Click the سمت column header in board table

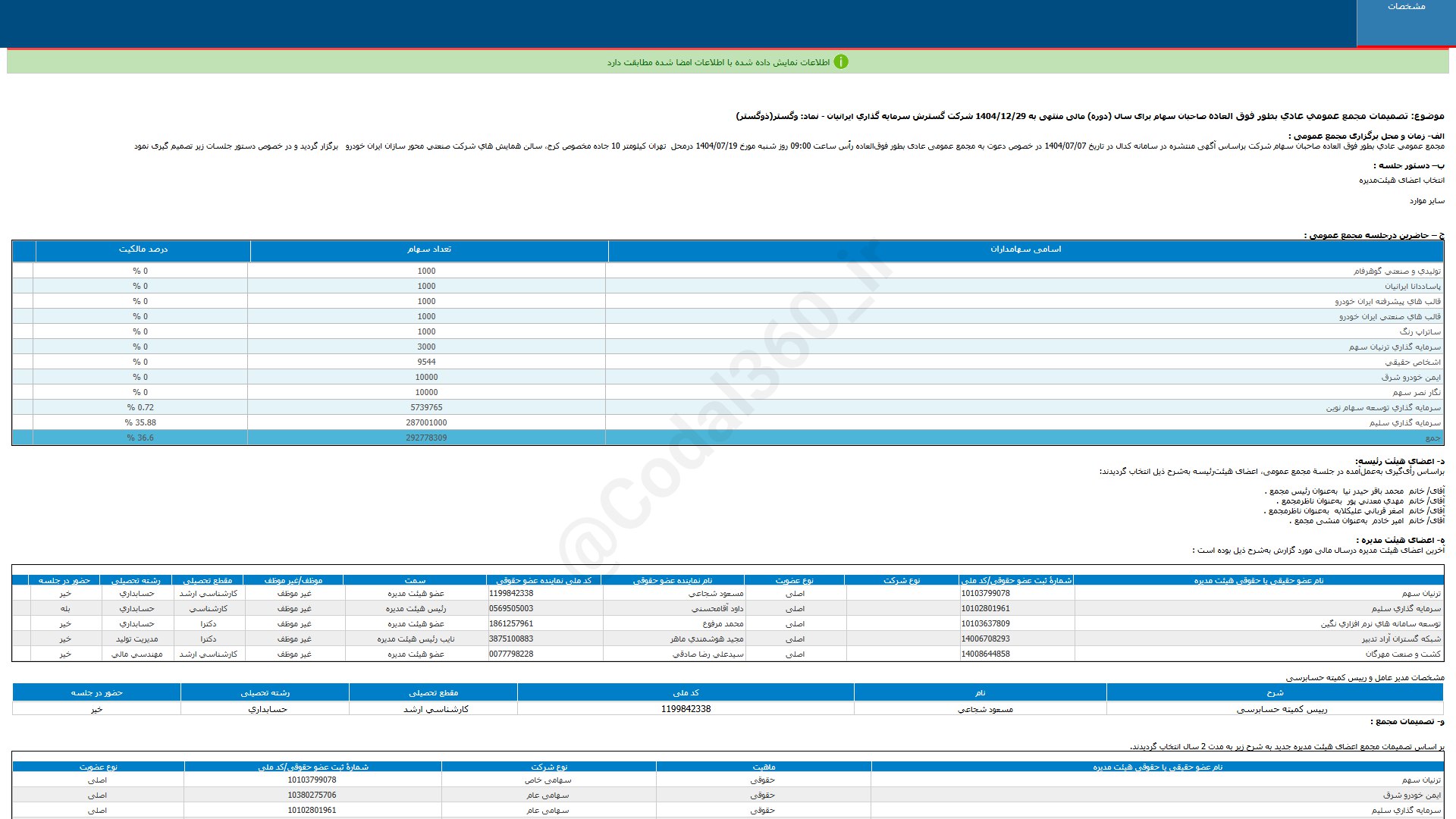415,580
